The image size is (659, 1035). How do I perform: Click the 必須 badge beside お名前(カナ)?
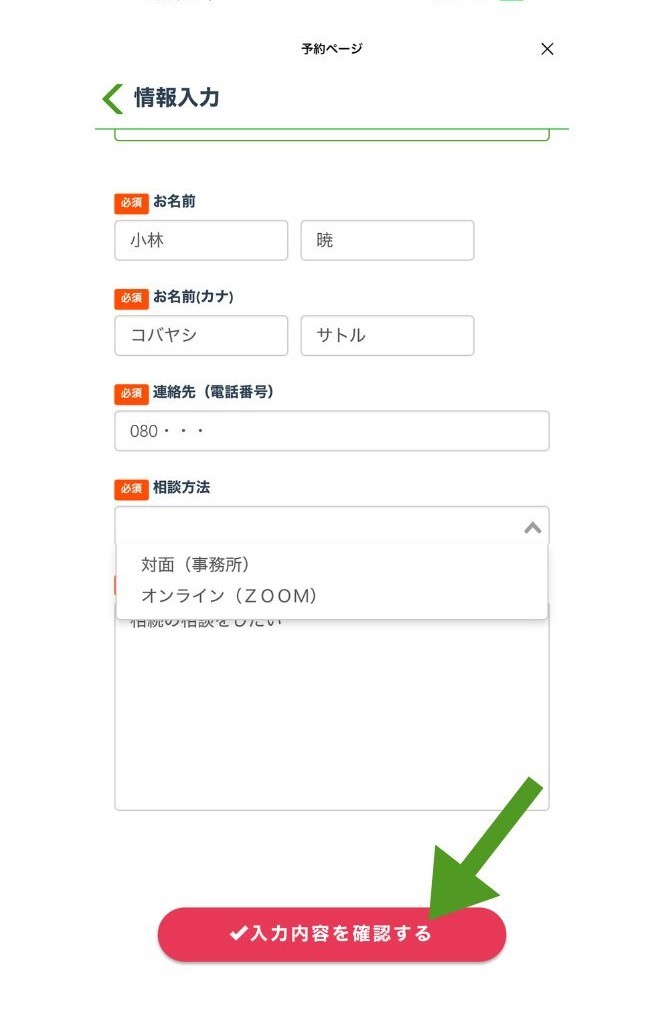point(131,298)
